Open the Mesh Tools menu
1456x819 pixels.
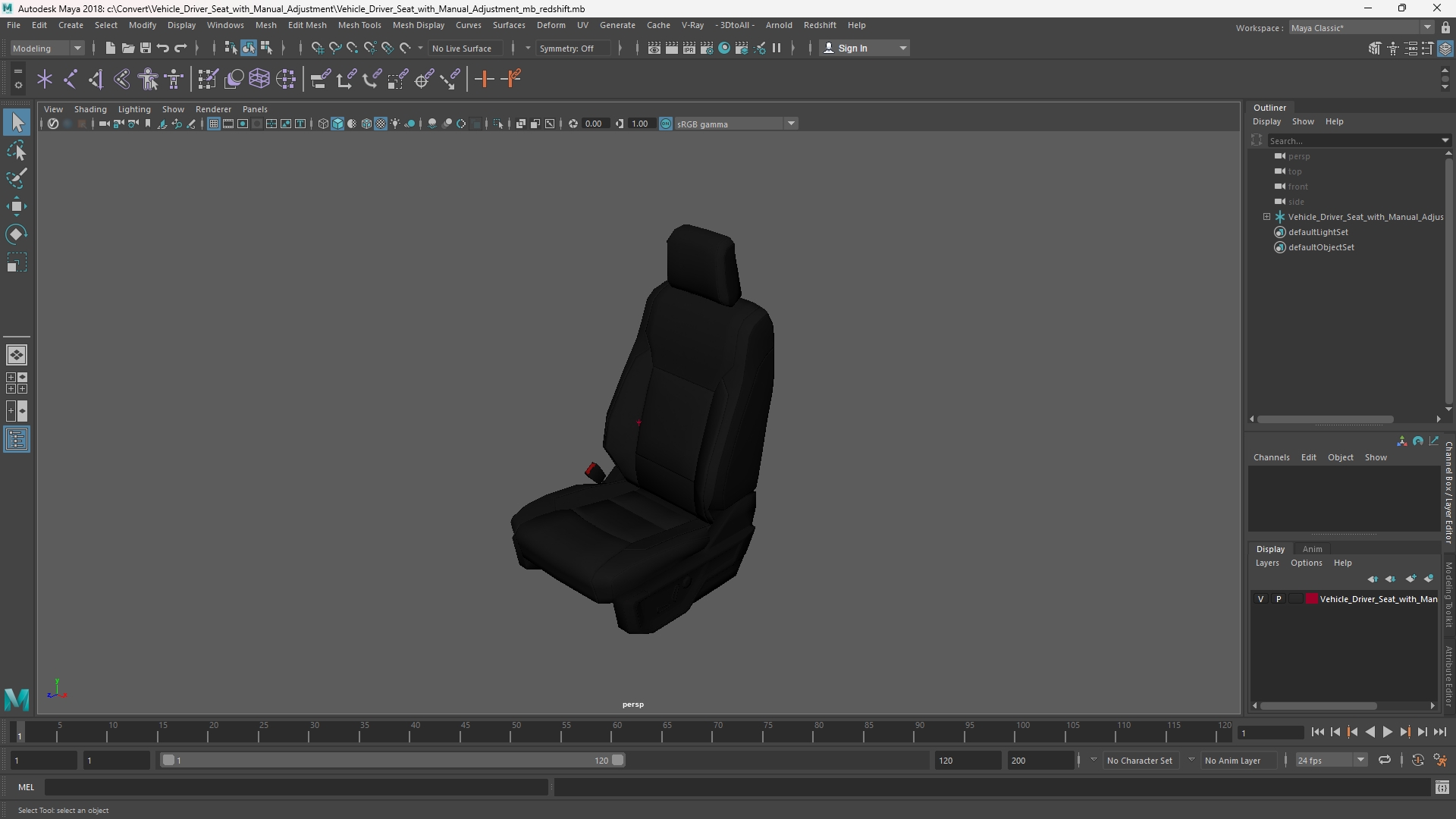click(x=359, y=25)
